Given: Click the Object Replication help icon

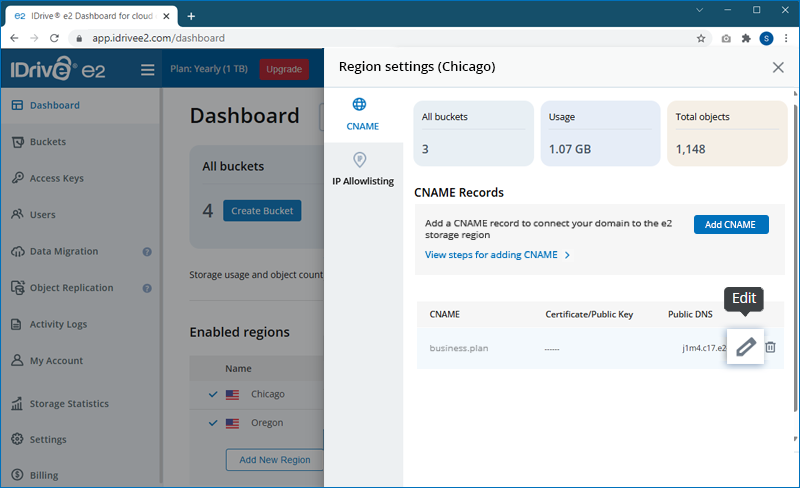Looking at the screenshot, I should click(147, 288).
